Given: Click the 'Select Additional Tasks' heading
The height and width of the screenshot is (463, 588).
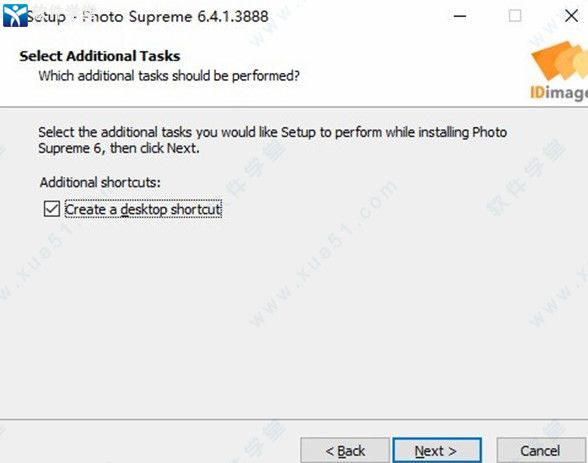Looking at the screenshot, I should 100,56.
